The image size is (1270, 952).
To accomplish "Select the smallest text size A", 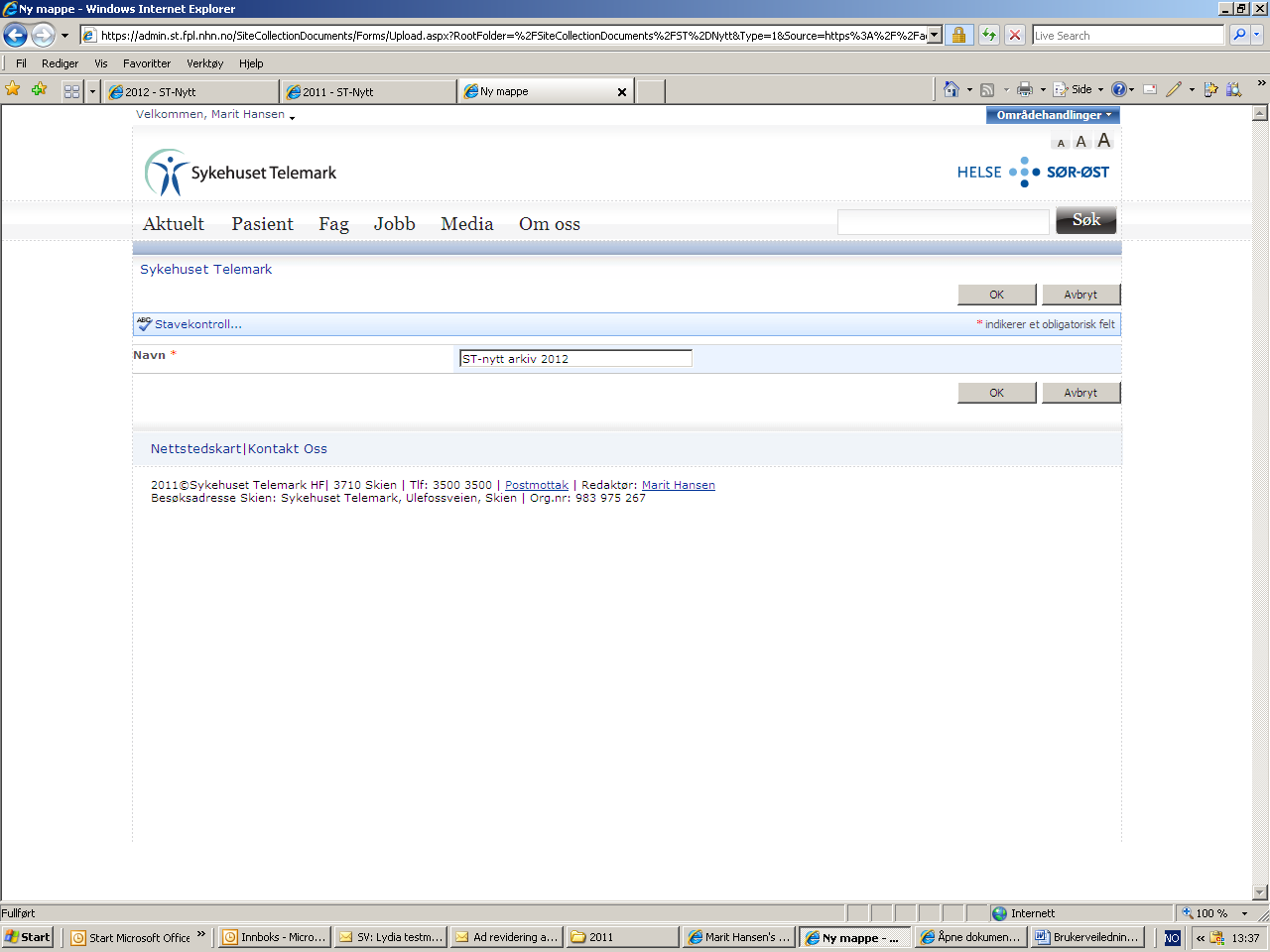I will tap(1061, 144).
